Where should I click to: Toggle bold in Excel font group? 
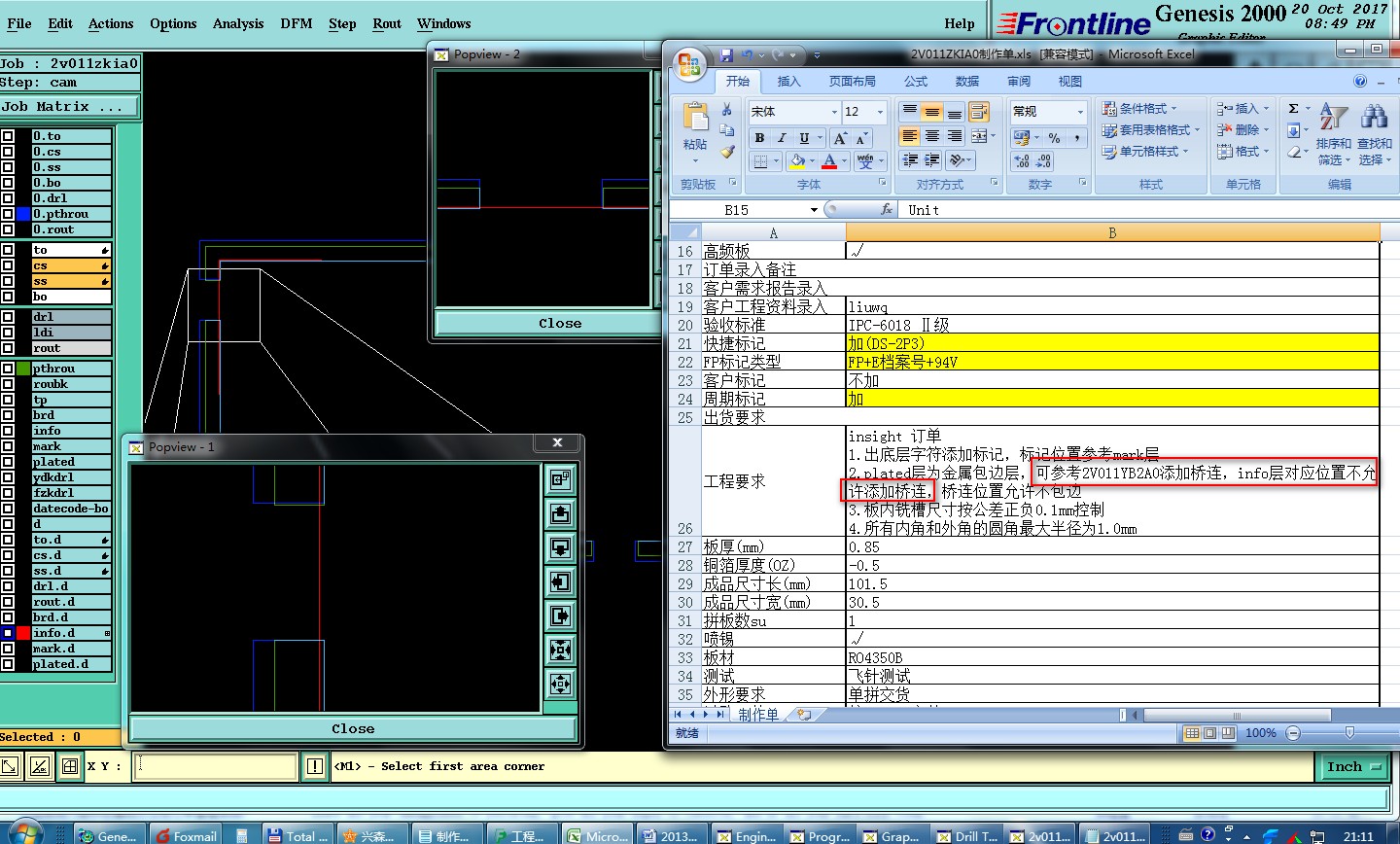759,138
